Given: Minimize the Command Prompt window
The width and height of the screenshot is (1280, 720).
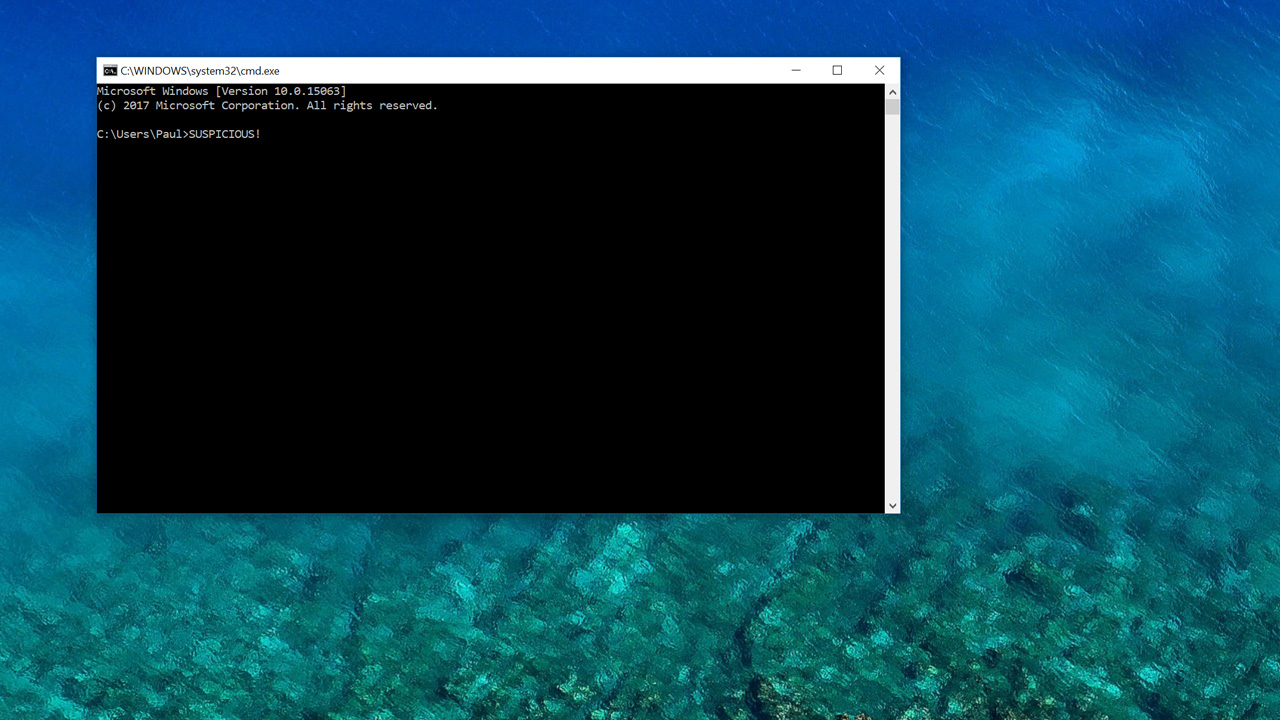Looking at the screenshot, I should 795,70.
